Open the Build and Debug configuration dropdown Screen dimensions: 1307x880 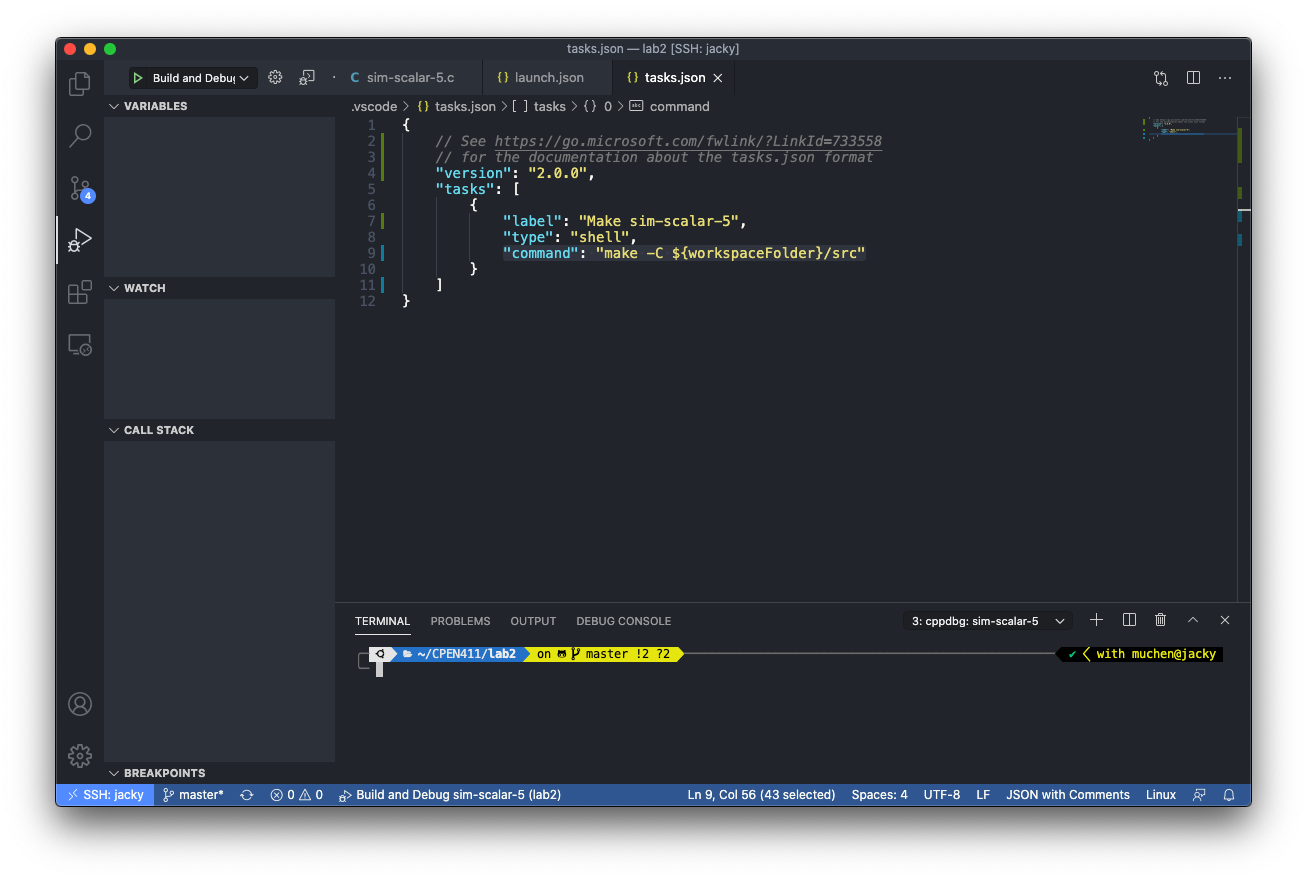click(202, 78)
